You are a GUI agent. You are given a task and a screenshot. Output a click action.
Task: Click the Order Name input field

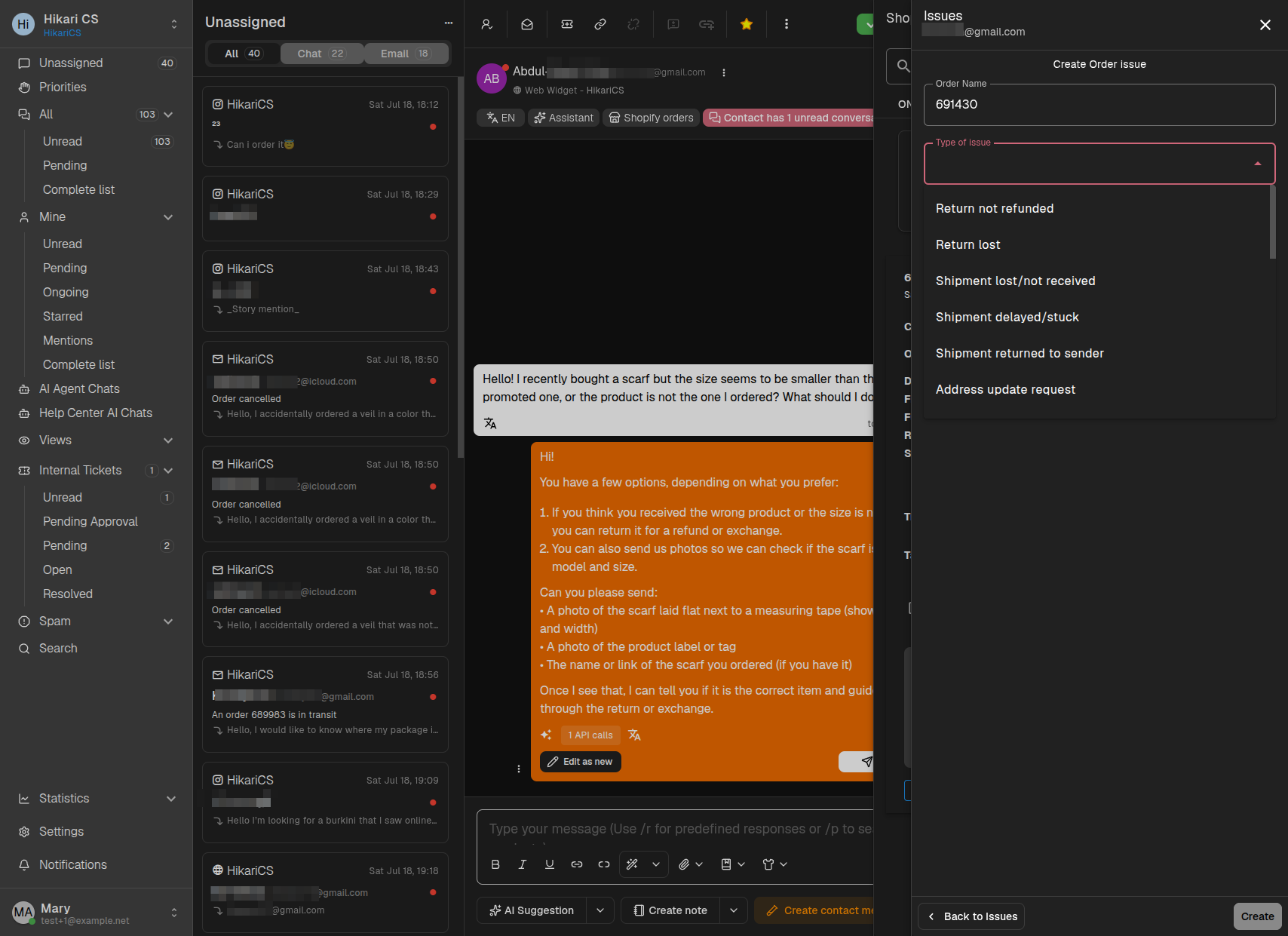tap(1099, 105)
